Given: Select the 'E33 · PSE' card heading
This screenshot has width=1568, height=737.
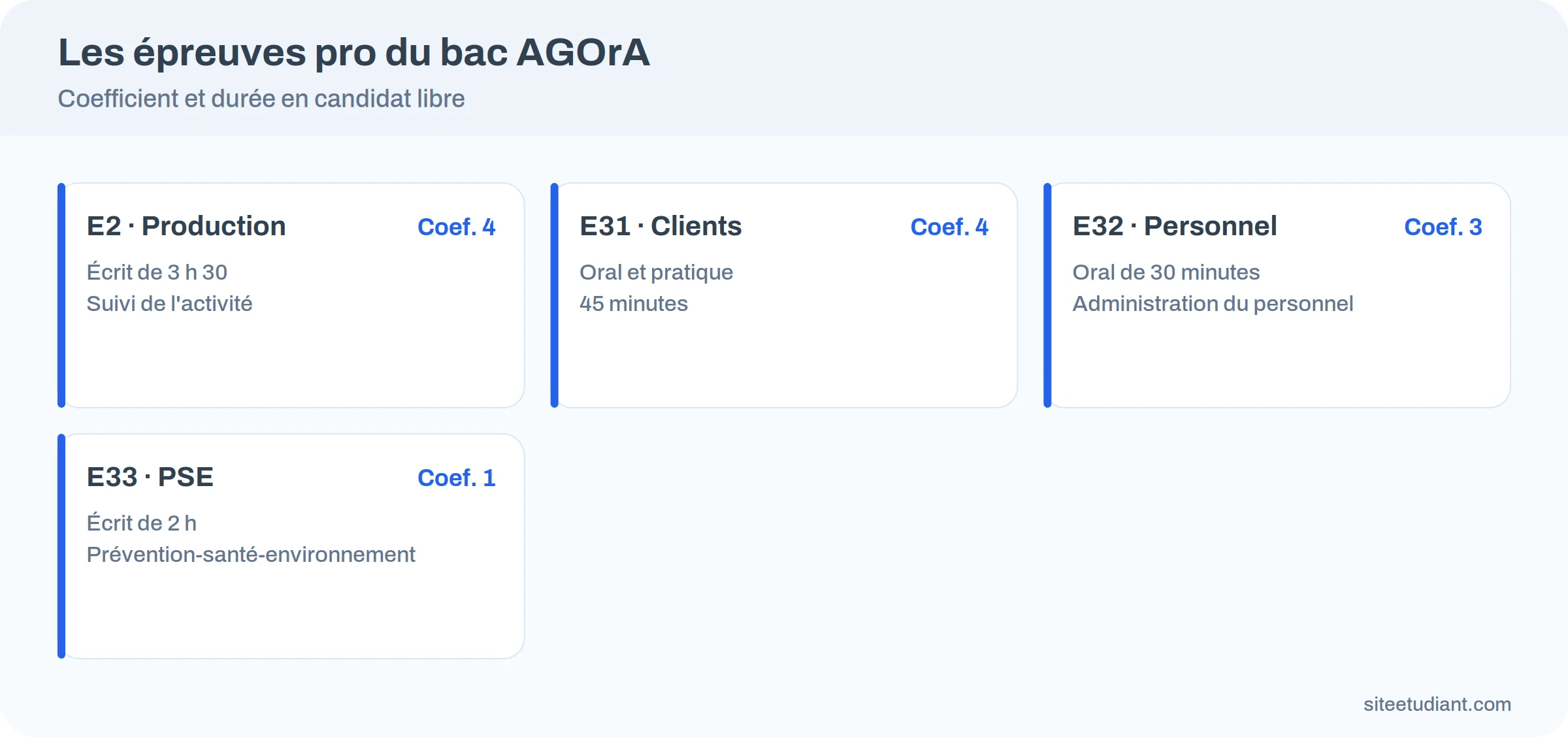Looking at the screenshot, I should click(x=150, y=477).
